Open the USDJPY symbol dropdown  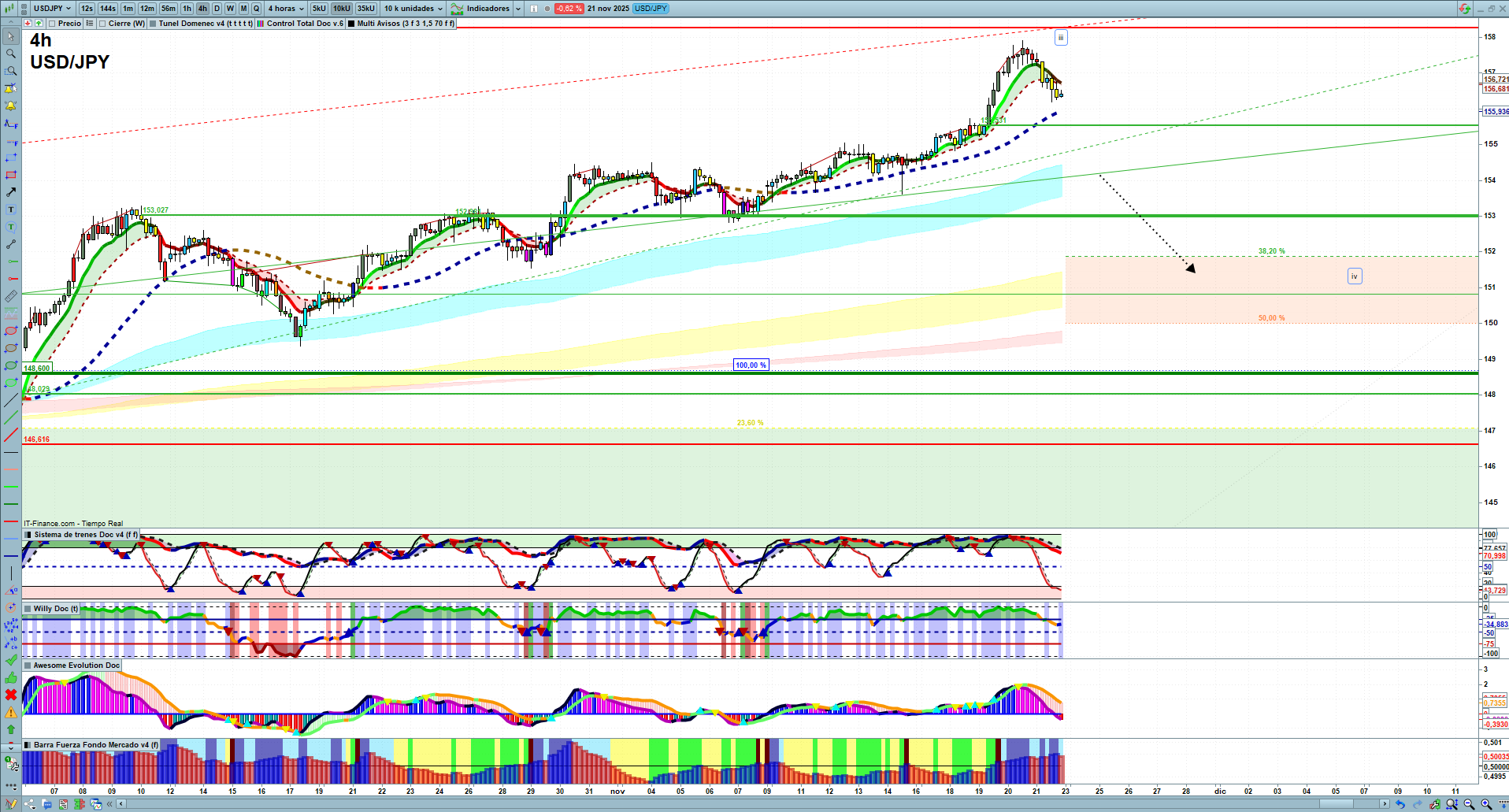52,9
